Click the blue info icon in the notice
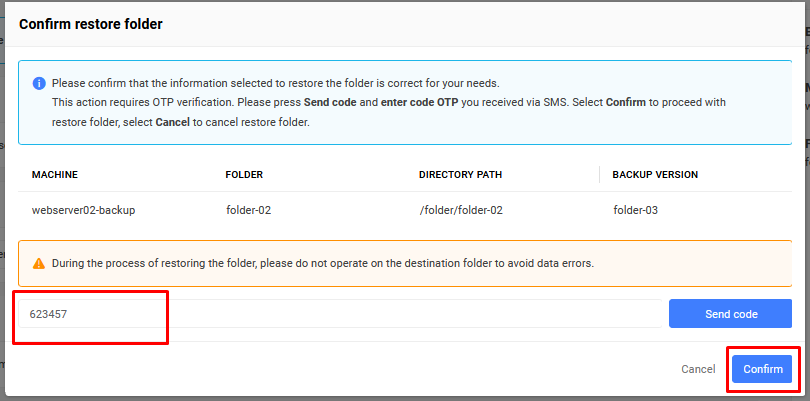 coord(39,83)
